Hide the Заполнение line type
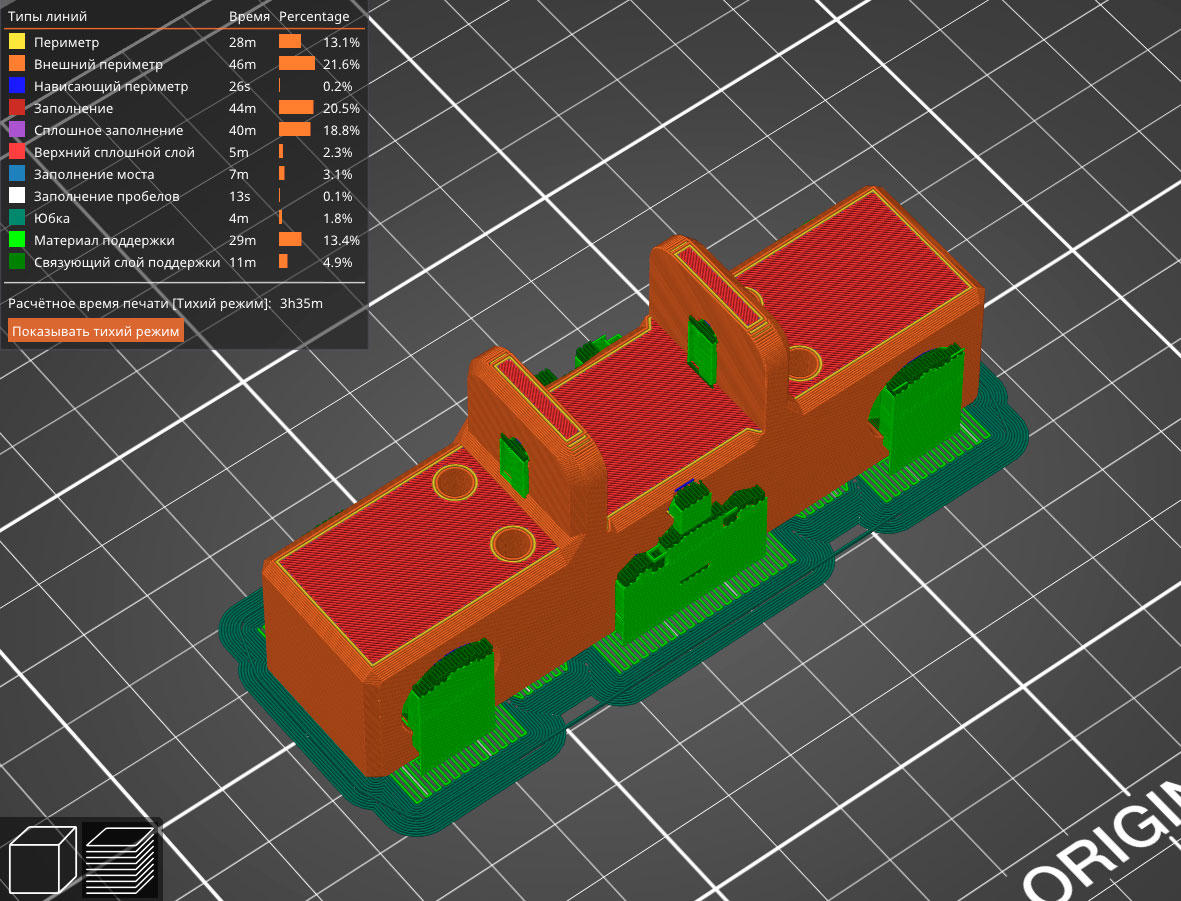This screenshot has width=1181, height=901. point(73,109)
